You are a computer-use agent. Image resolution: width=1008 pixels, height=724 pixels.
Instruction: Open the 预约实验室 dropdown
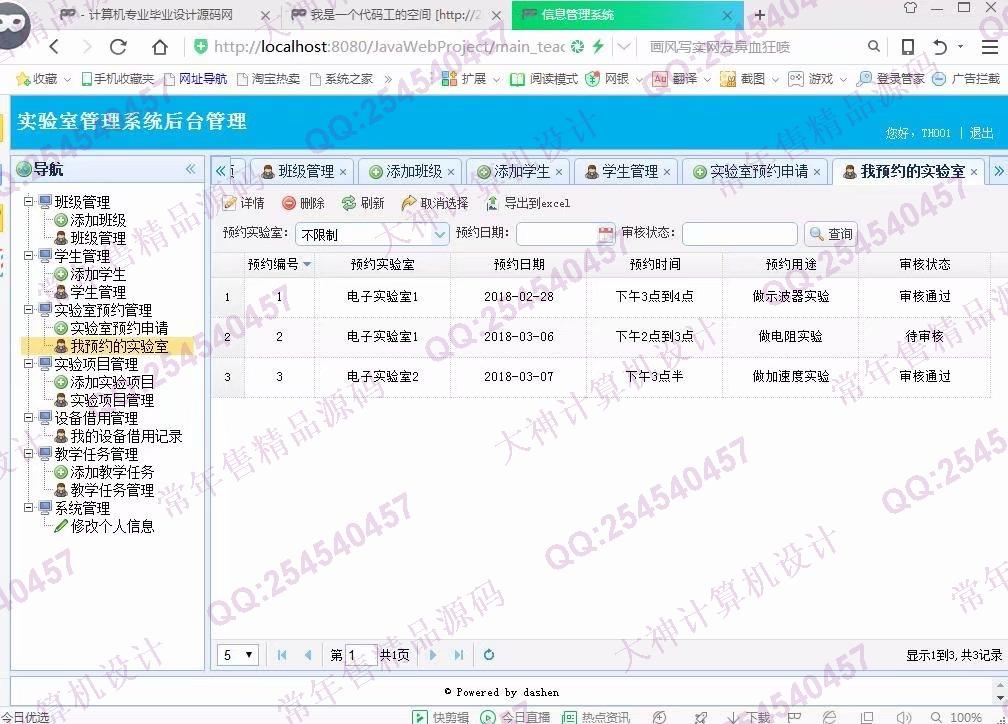point(440,234)
